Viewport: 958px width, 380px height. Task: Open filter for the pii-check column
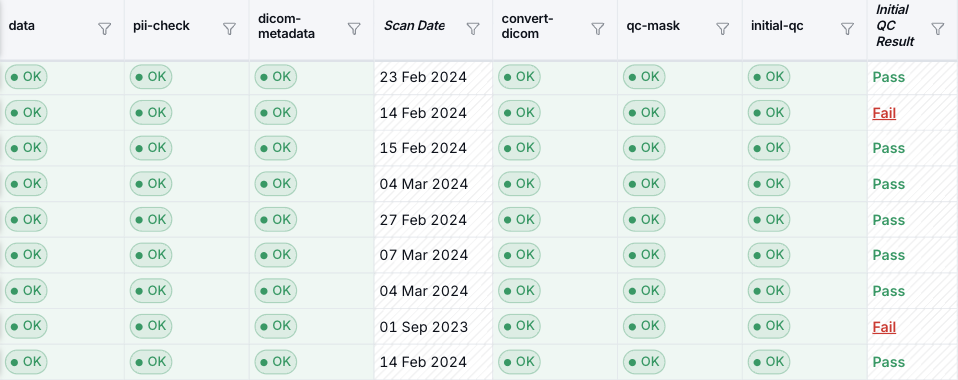pyautogui.click(x=229, y=29)
